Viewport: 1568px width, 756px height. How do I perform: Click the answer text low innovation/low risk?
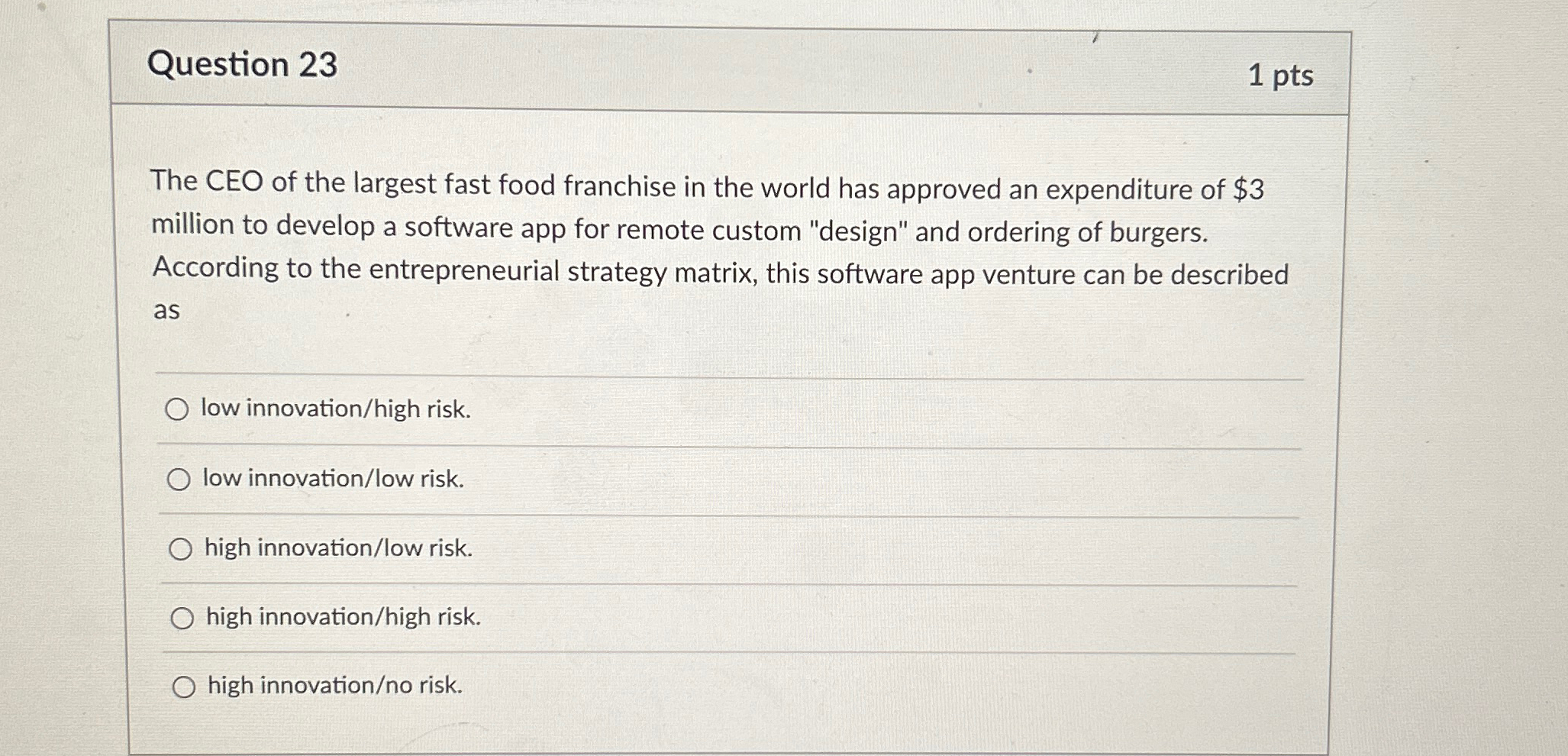(x=332, y=479)
